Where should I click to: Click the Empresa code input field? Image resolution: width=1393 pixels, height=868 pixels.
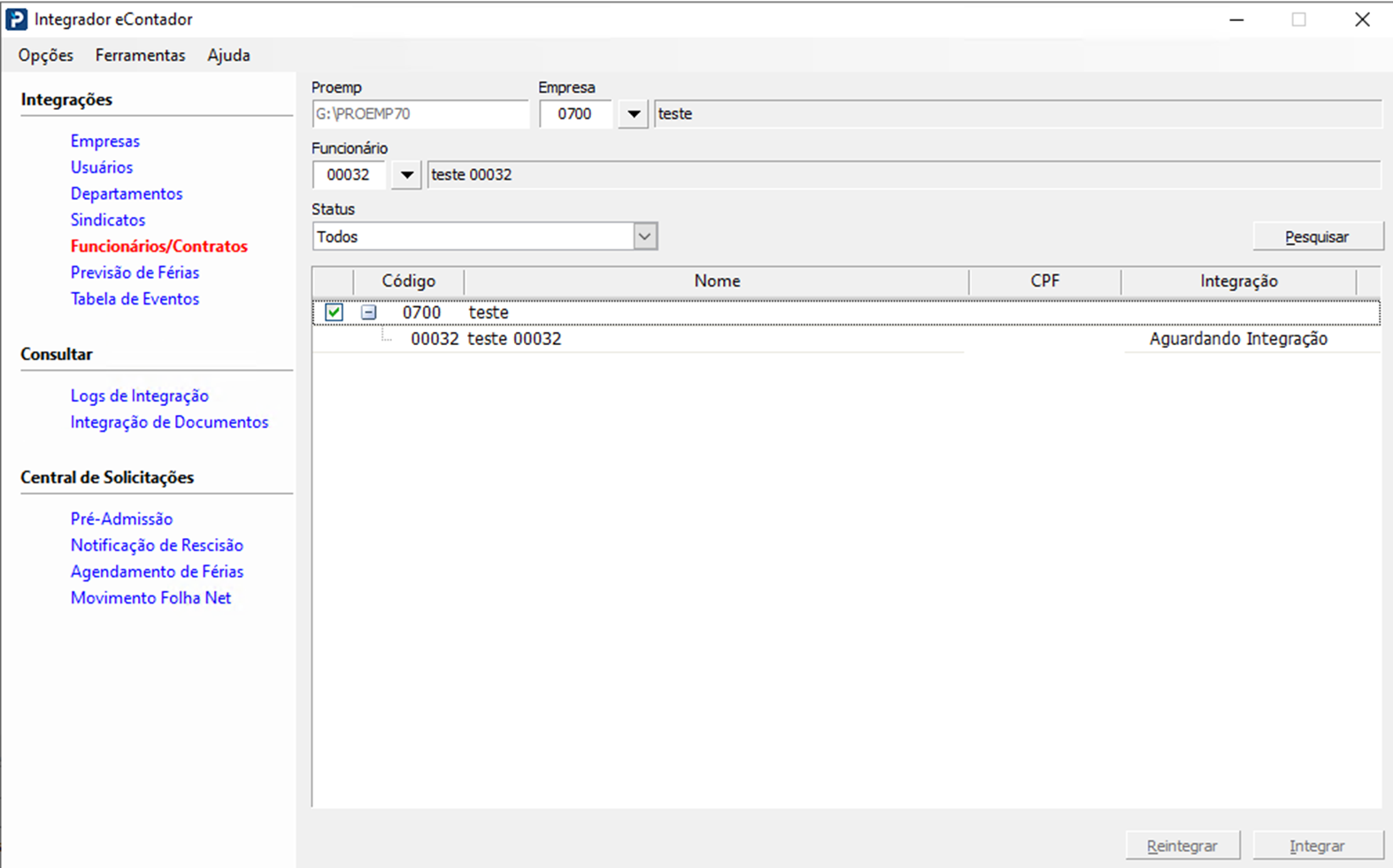[x=575, y=114]
